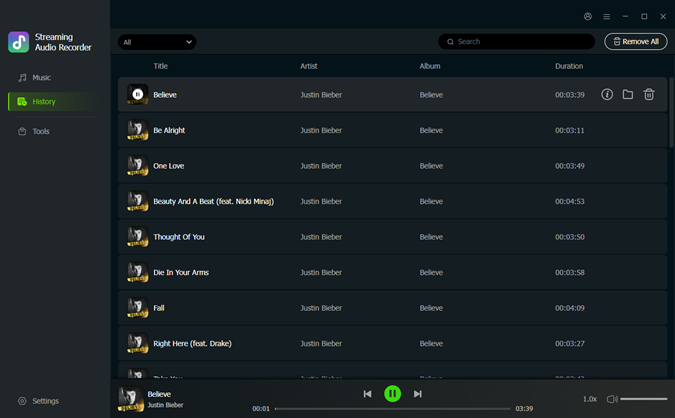
Task: Select "Beauty And A Beat (feat. Nicki Minaj)"
Action: pos(214,201)
